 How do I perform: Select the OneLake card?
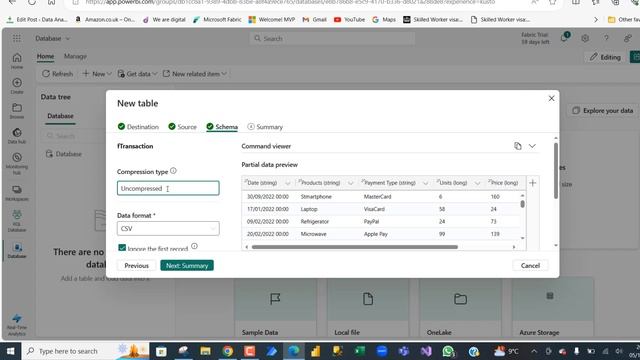(460, 308)
